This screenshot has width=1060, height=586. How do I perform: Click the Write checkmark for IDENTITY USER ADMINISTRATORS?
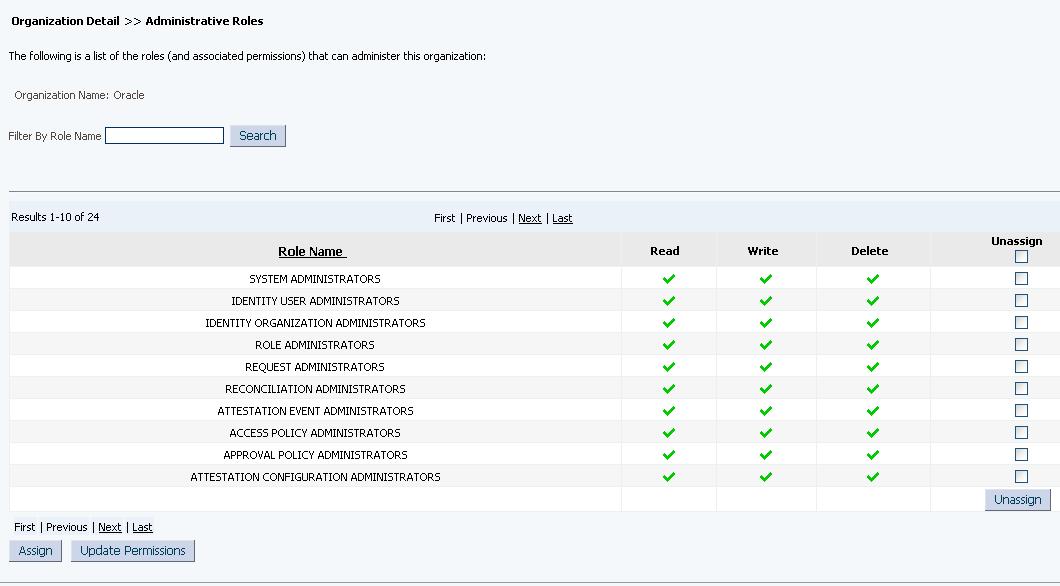point(765,301)
